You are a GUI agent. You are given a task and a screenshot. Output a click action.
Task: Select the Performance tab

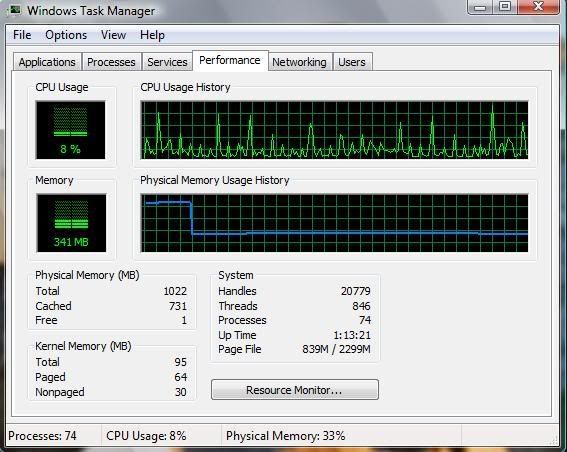pyautogui.click(x=230, y=60)
